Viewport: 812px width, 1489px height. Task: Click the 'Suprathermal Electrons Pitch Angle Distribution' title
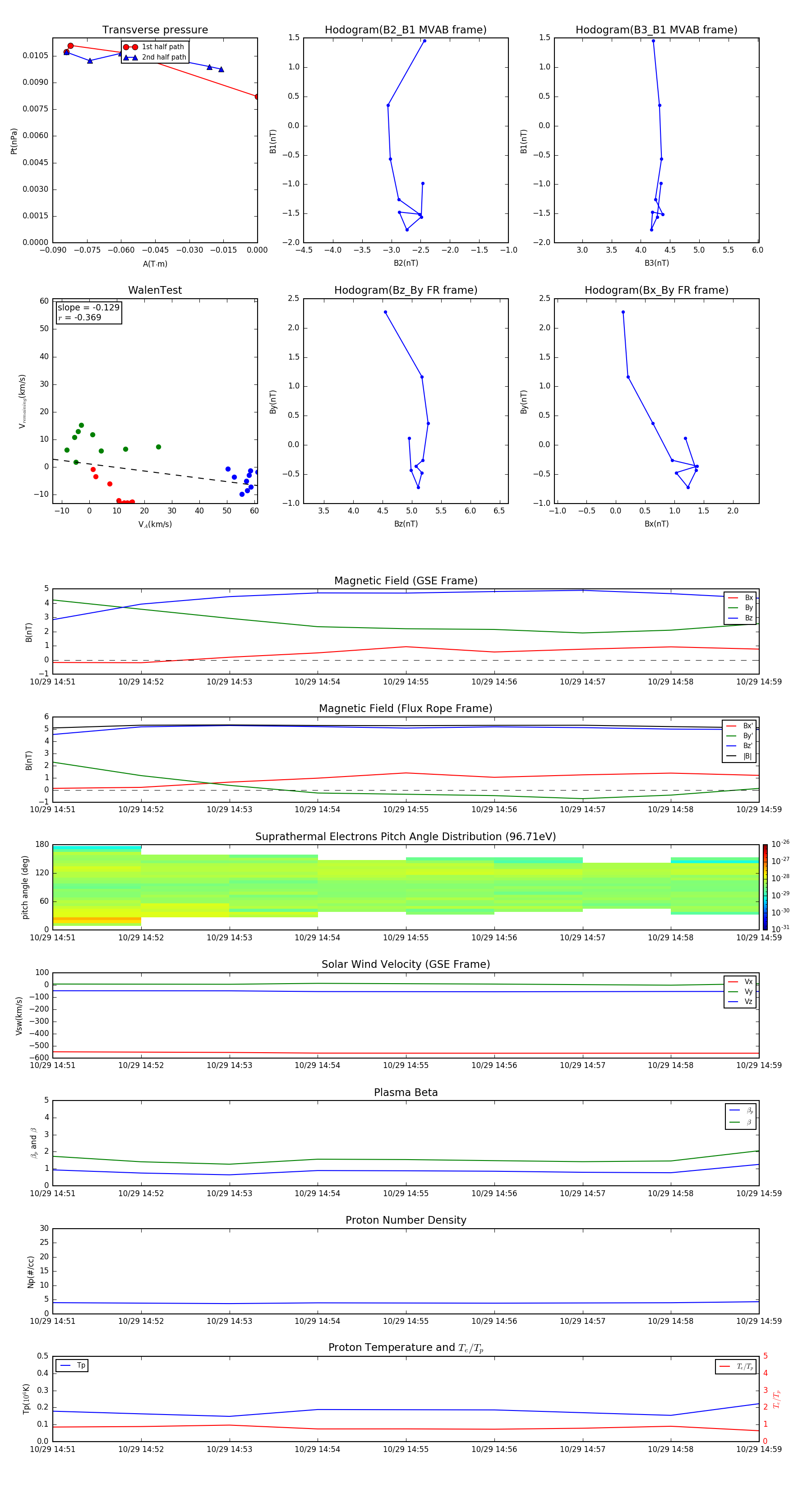(x=406, y=837)
